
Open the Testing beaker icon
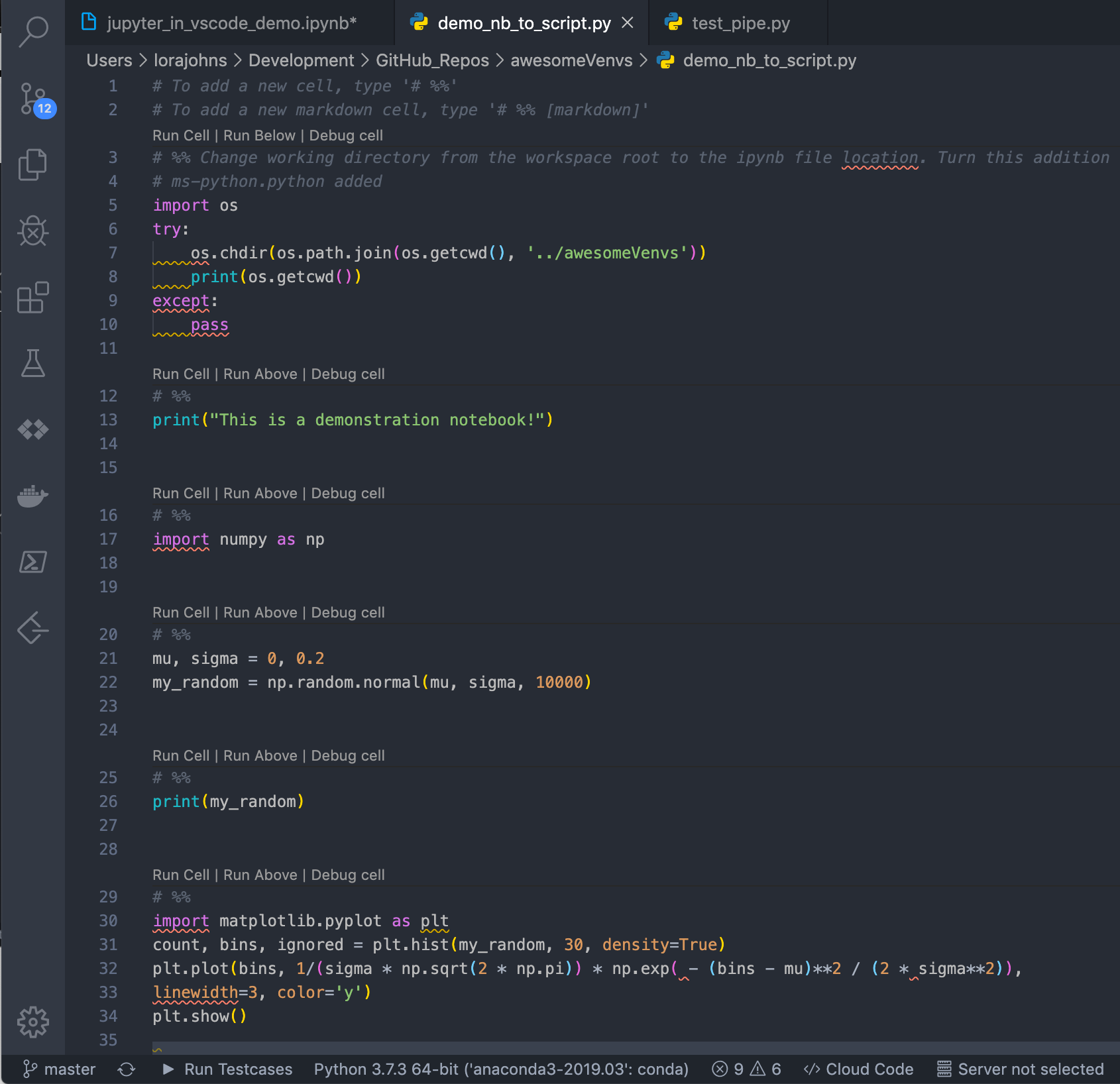(x=33, y=363)
